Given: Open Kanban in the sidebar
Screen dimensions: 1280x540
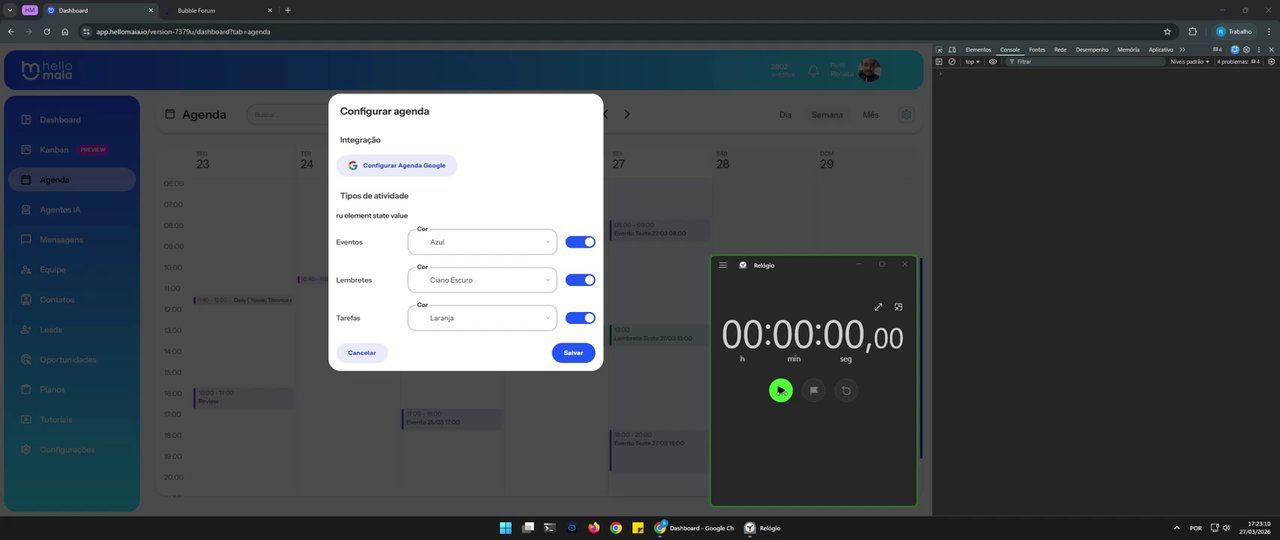Looking at the screenshot, I should click(x=72, y=150).
